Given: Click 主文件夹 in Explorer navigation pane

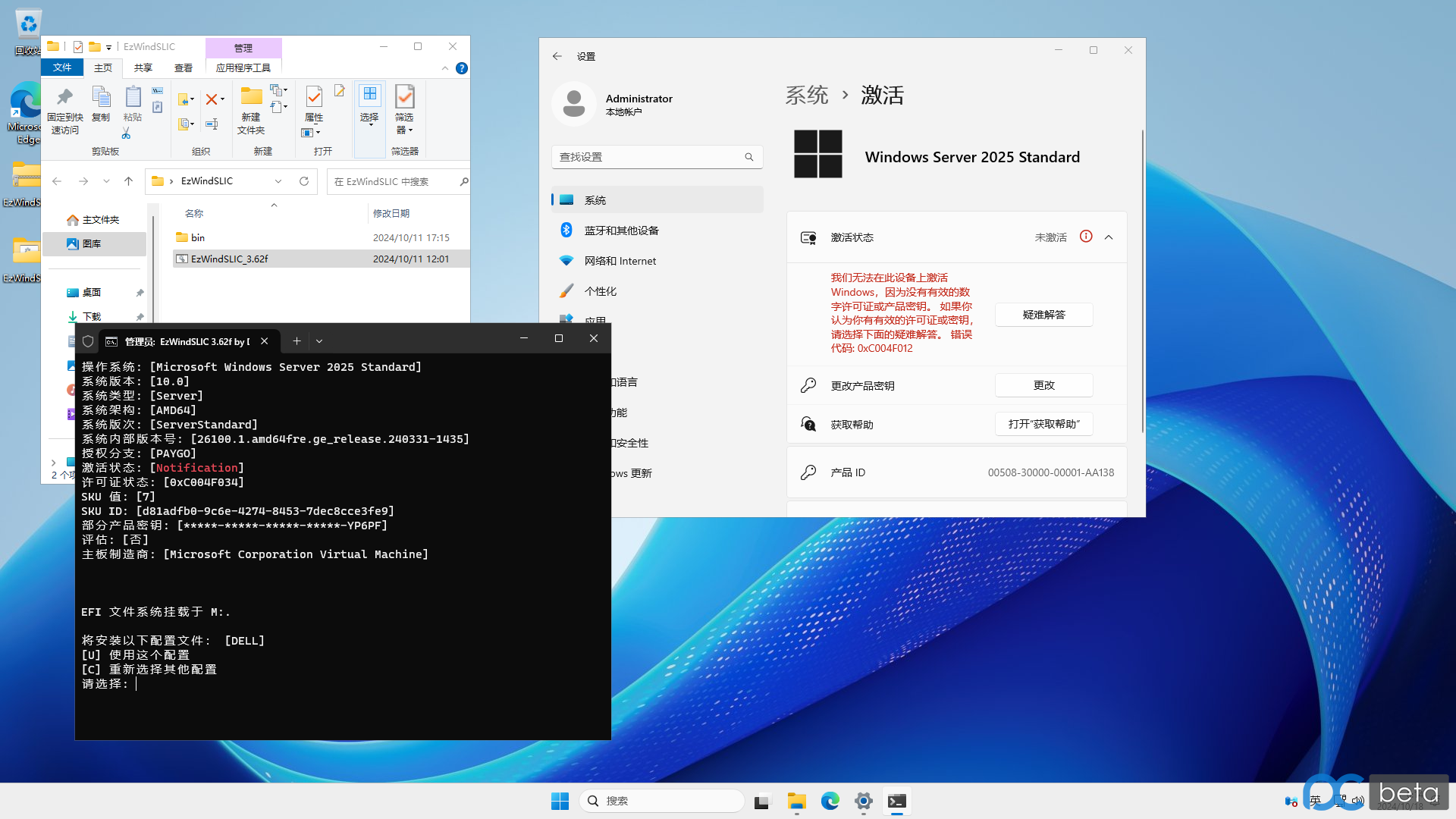Looking at the screenshot, I should pos(95,220).
